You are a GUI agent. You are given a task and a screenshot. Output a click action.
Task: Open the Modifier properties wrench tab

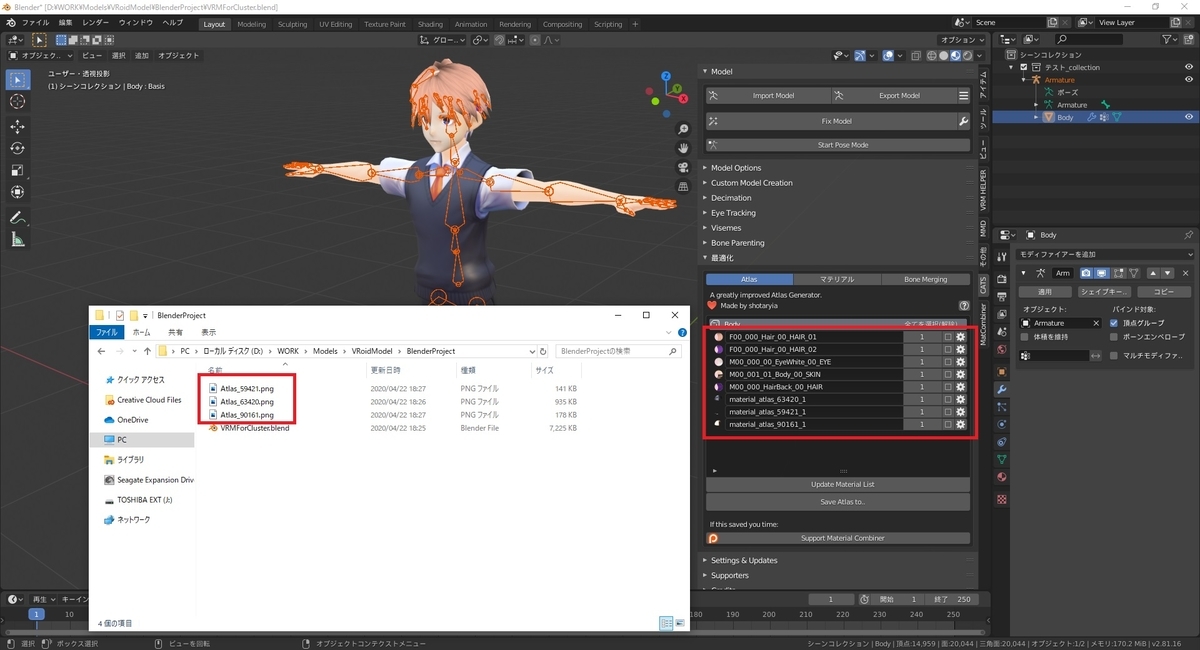1002,388
